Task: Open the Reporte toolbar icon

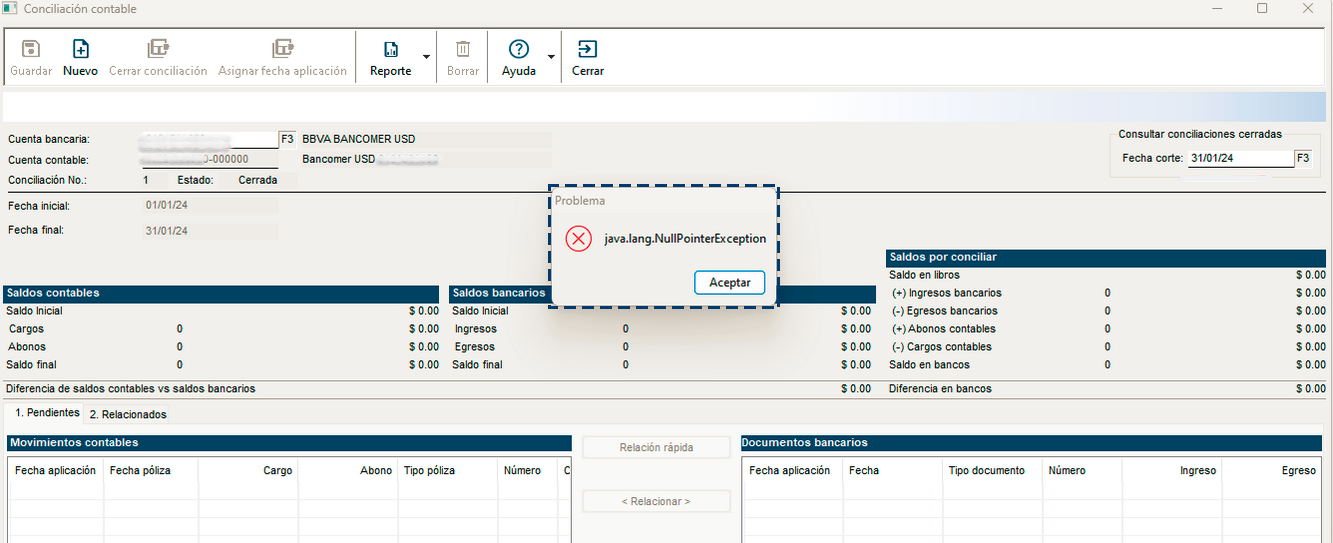Action: pyautogui.click(x=390, y=49)
